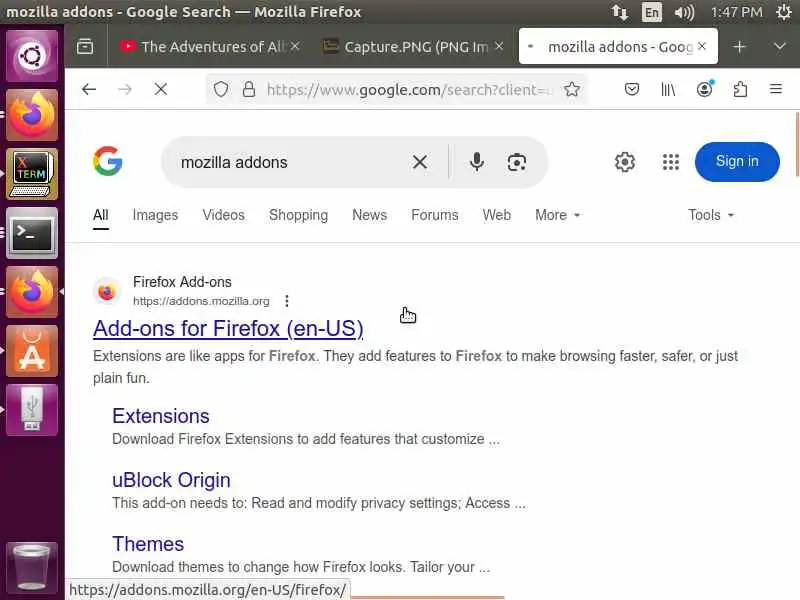Open the Trash in the dock

pyautogui.click(x=32, y=567)
